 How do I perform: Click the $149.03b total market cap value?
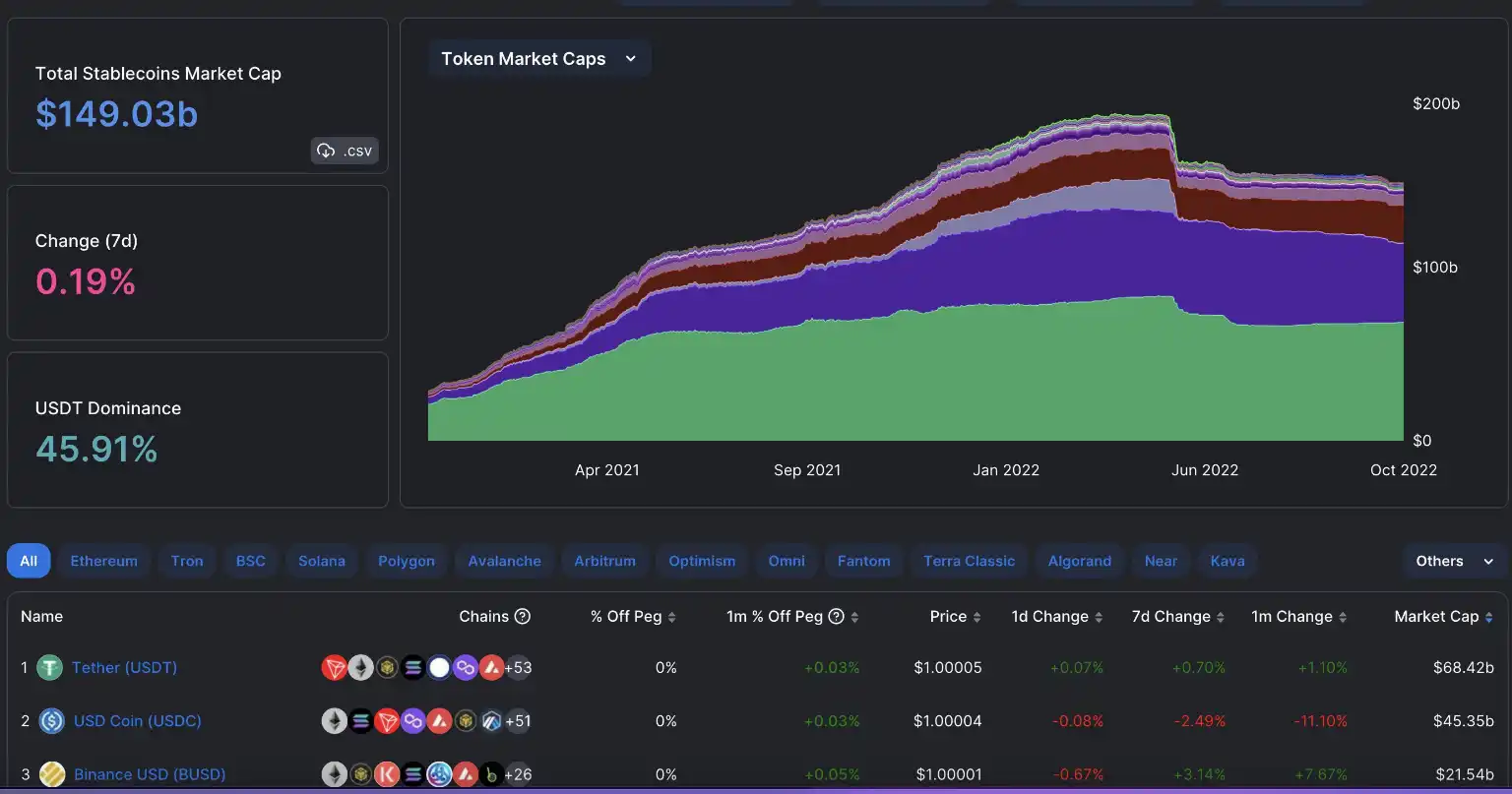click(117, 114)
